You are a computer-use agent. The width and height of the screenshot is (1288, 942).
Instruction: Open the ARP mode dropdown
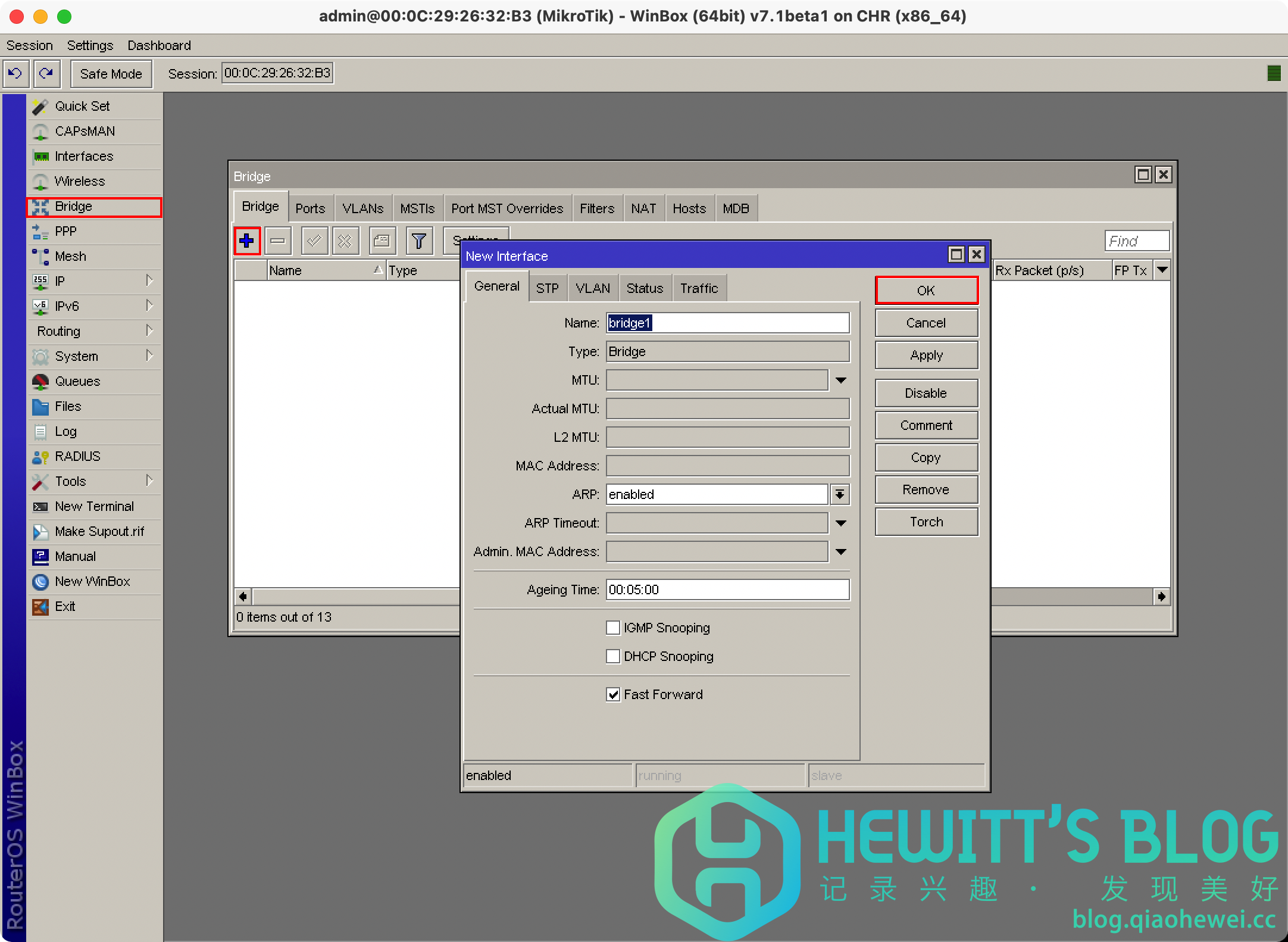pyautogui.click(x=840, y=494)
